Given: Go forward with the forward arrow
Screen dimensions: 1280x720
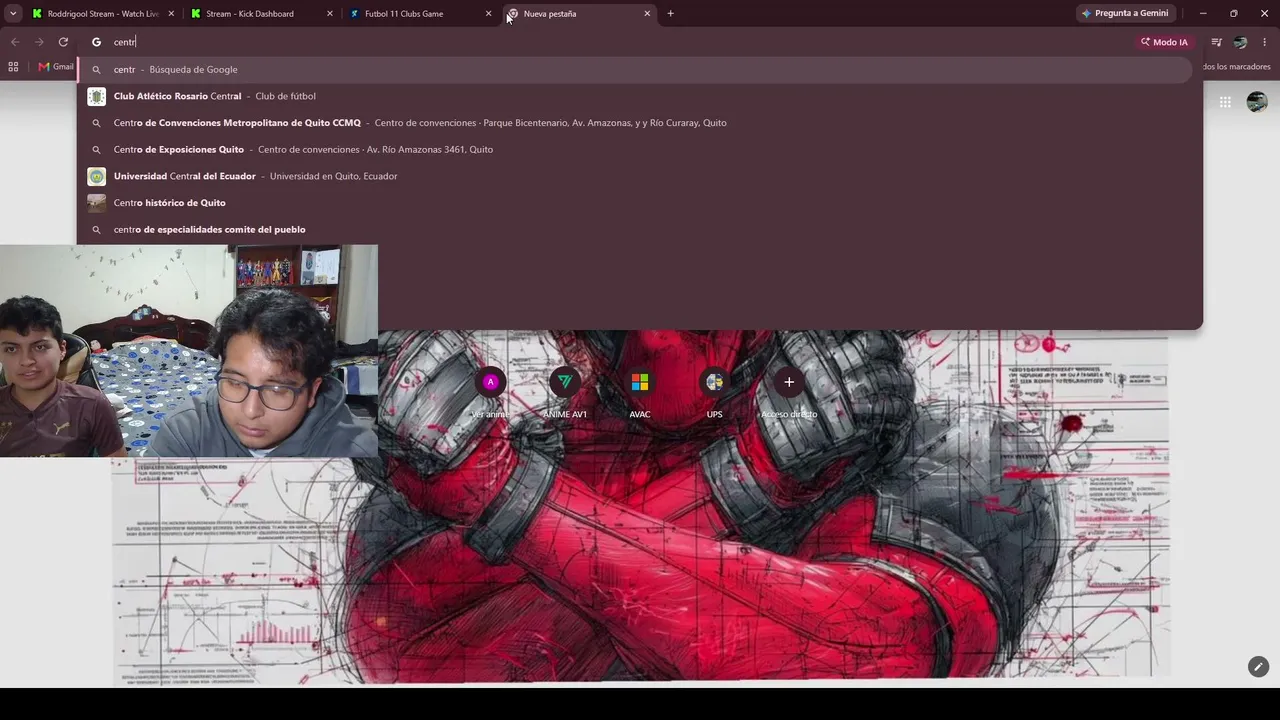Looking at the screenshot, I should [x=39, y=42].
